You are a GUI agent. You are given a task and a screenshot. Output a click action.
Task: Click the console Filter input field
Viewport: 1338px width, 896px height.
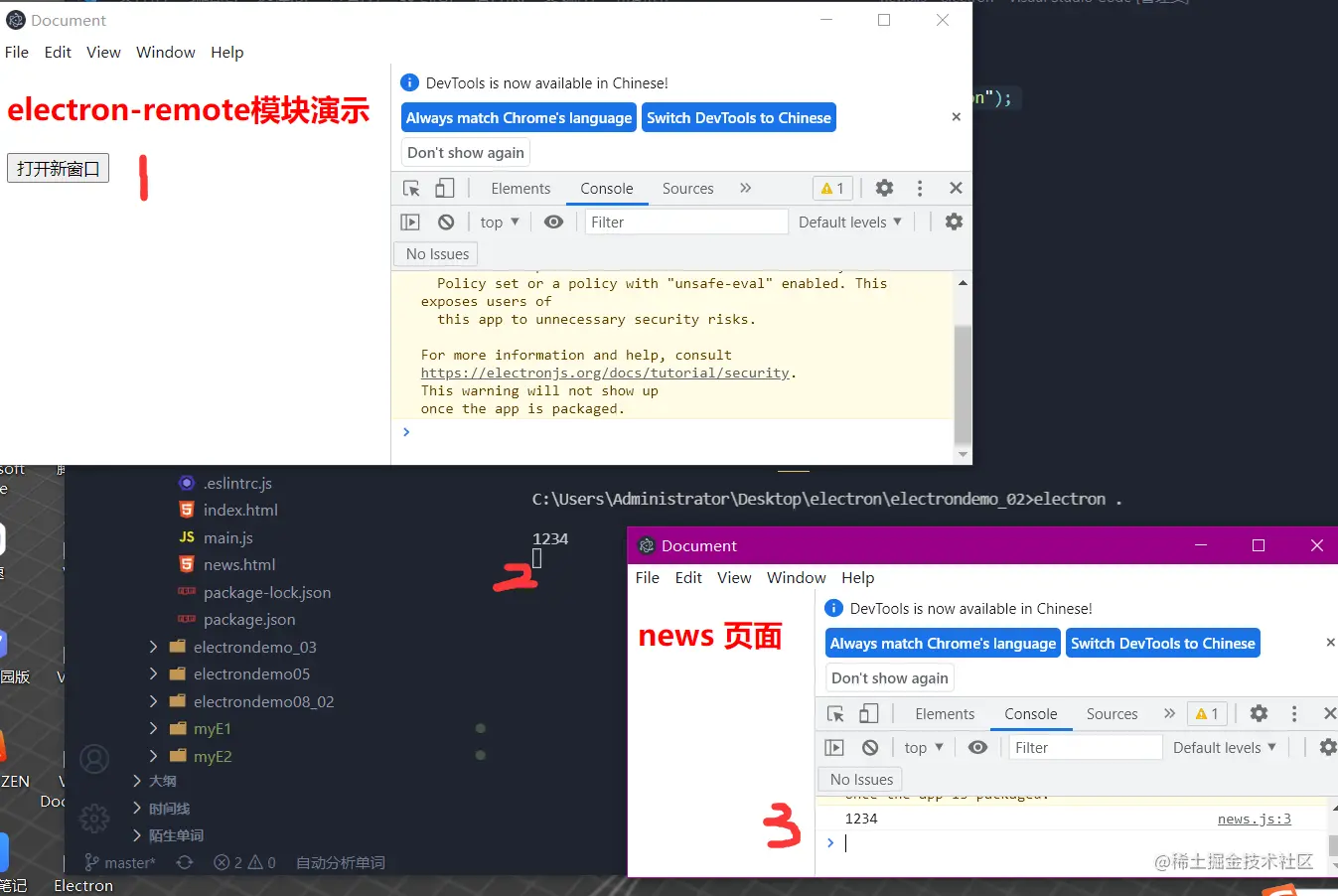(x=685, y=222)
